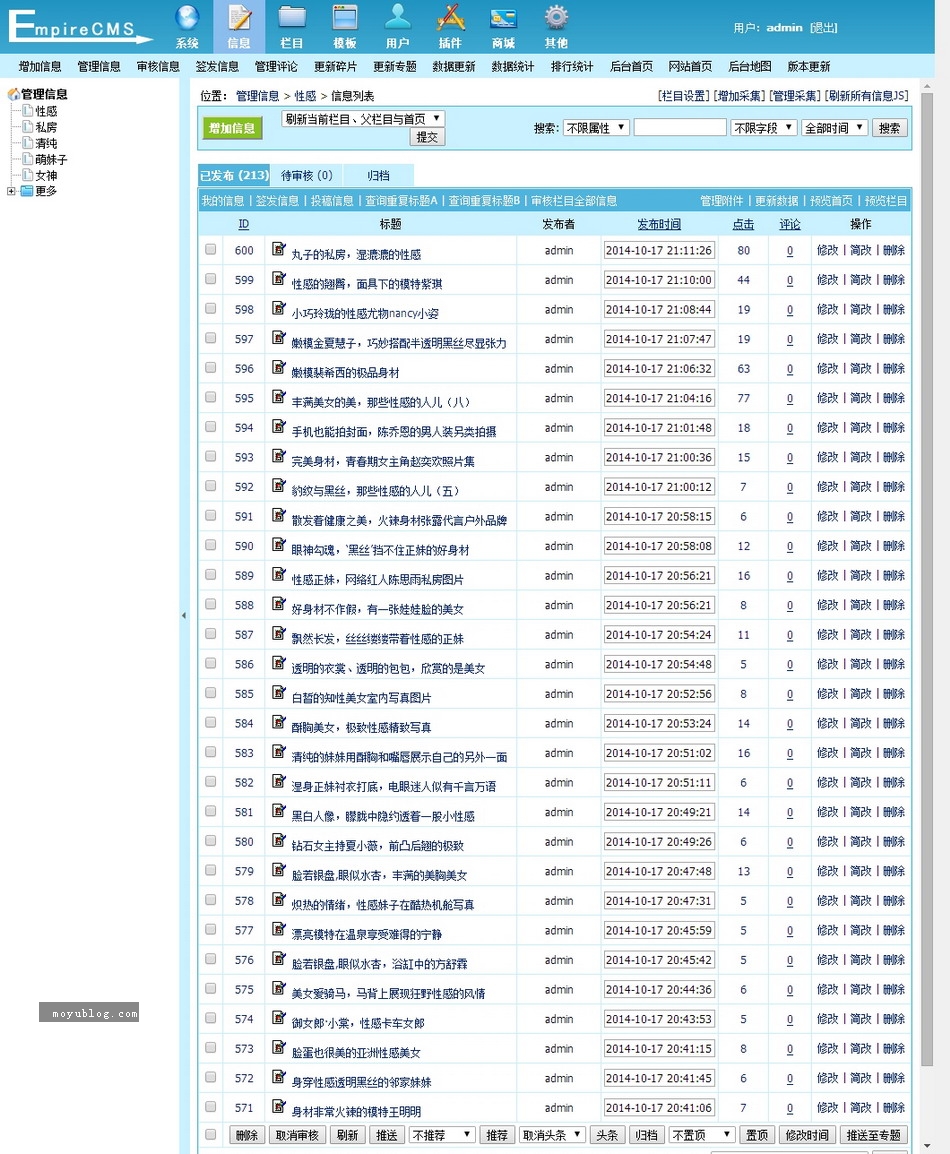Click the EmpireCMS logo
Image resolution: width=950 pixels, height=1154 pixels.
coord(79,26)
